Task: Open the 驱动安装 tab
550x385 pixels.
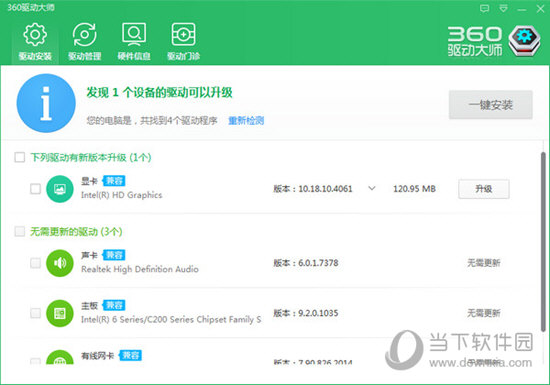Action: tap(35, 41)
